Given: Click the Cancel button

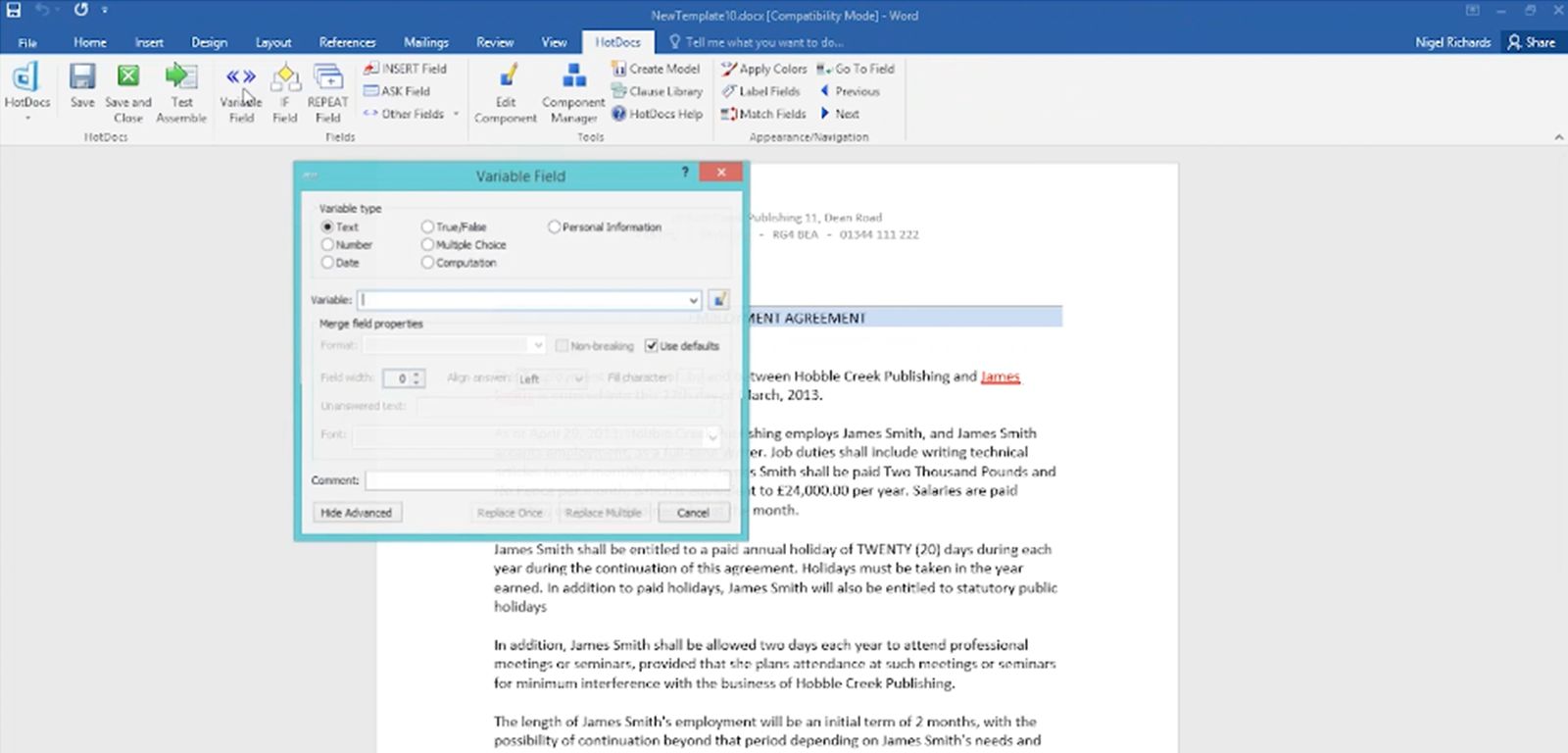Looking at the screenshot, I should (x=692, y=513).
